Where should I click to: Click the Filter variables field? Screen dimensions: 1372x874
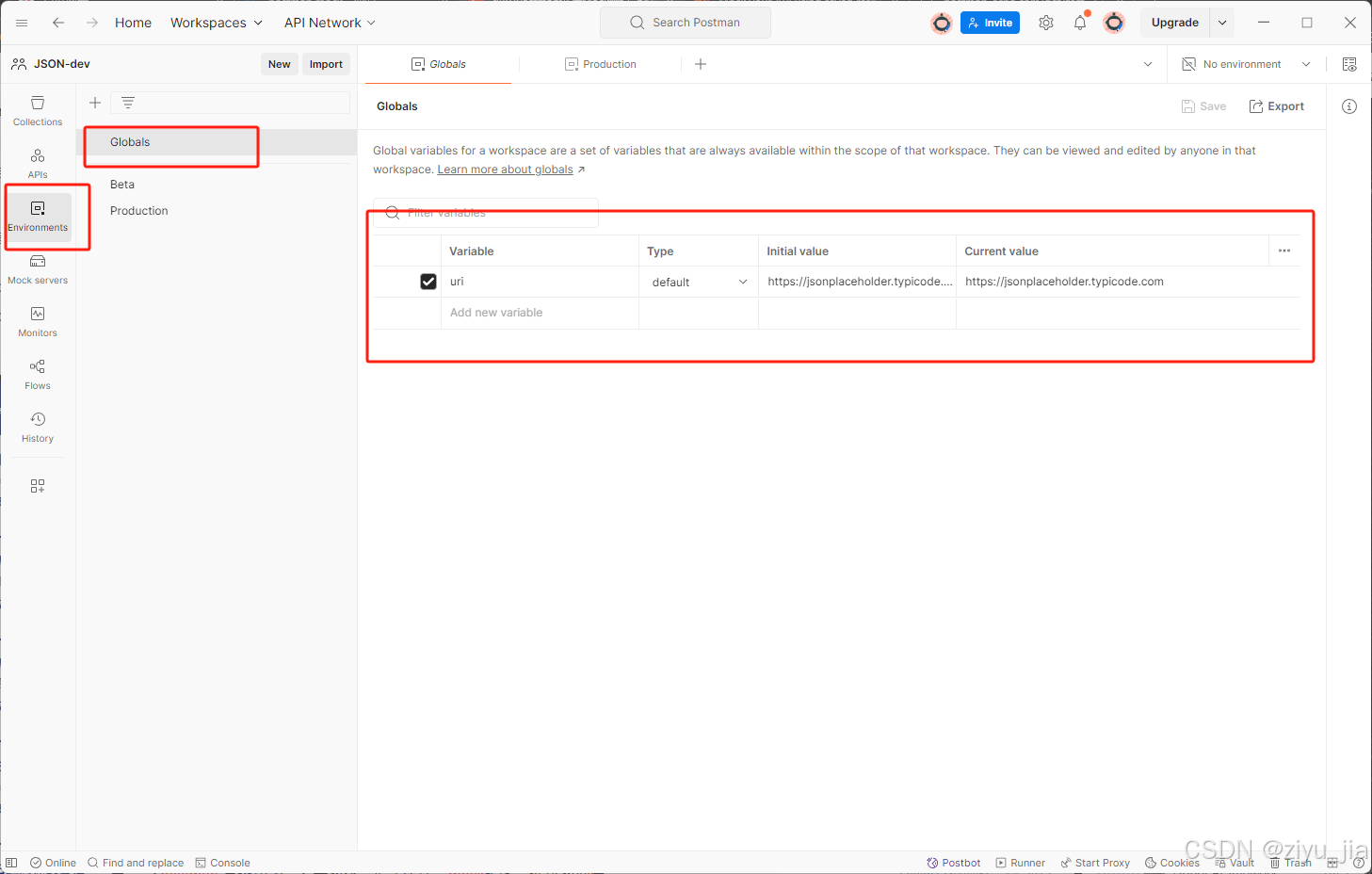(486, 213)
